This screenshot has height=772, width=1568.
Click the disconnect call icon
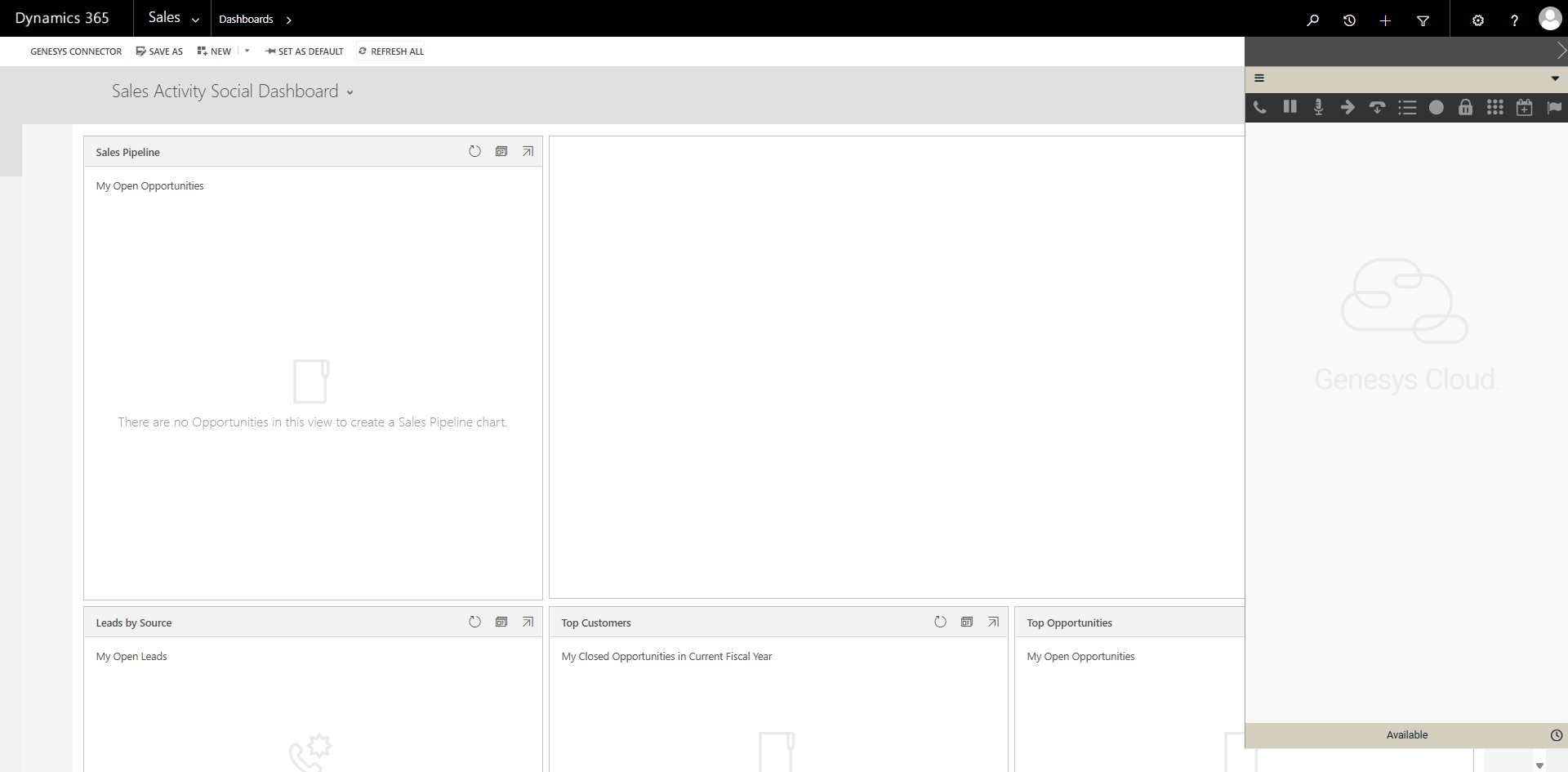[1377, 107]
